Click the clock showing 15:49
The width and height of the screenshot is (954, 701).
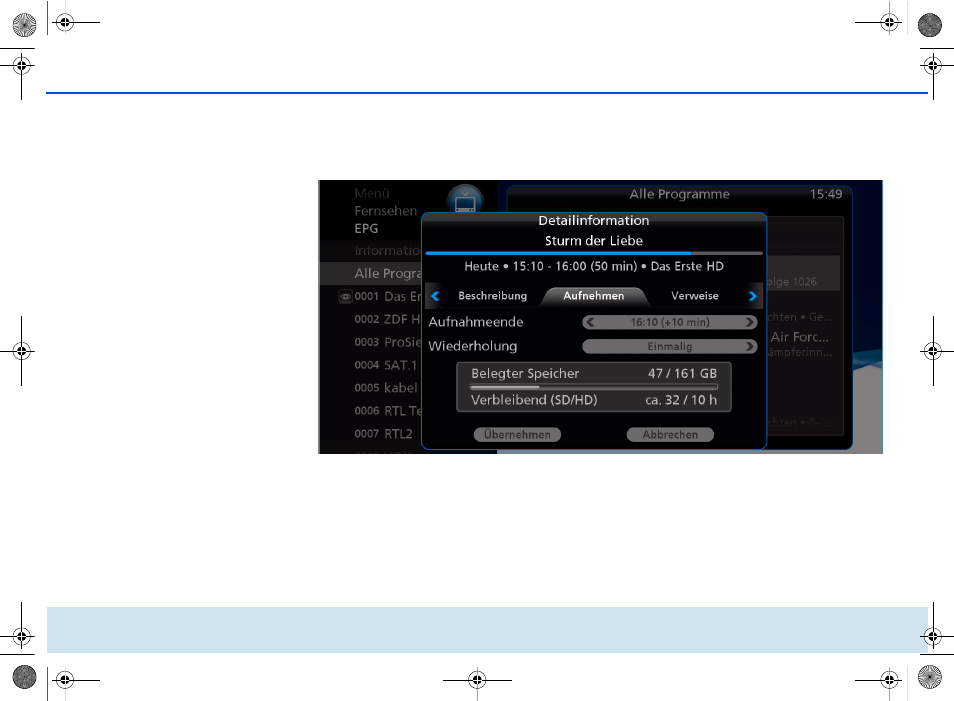coord(826,194)
